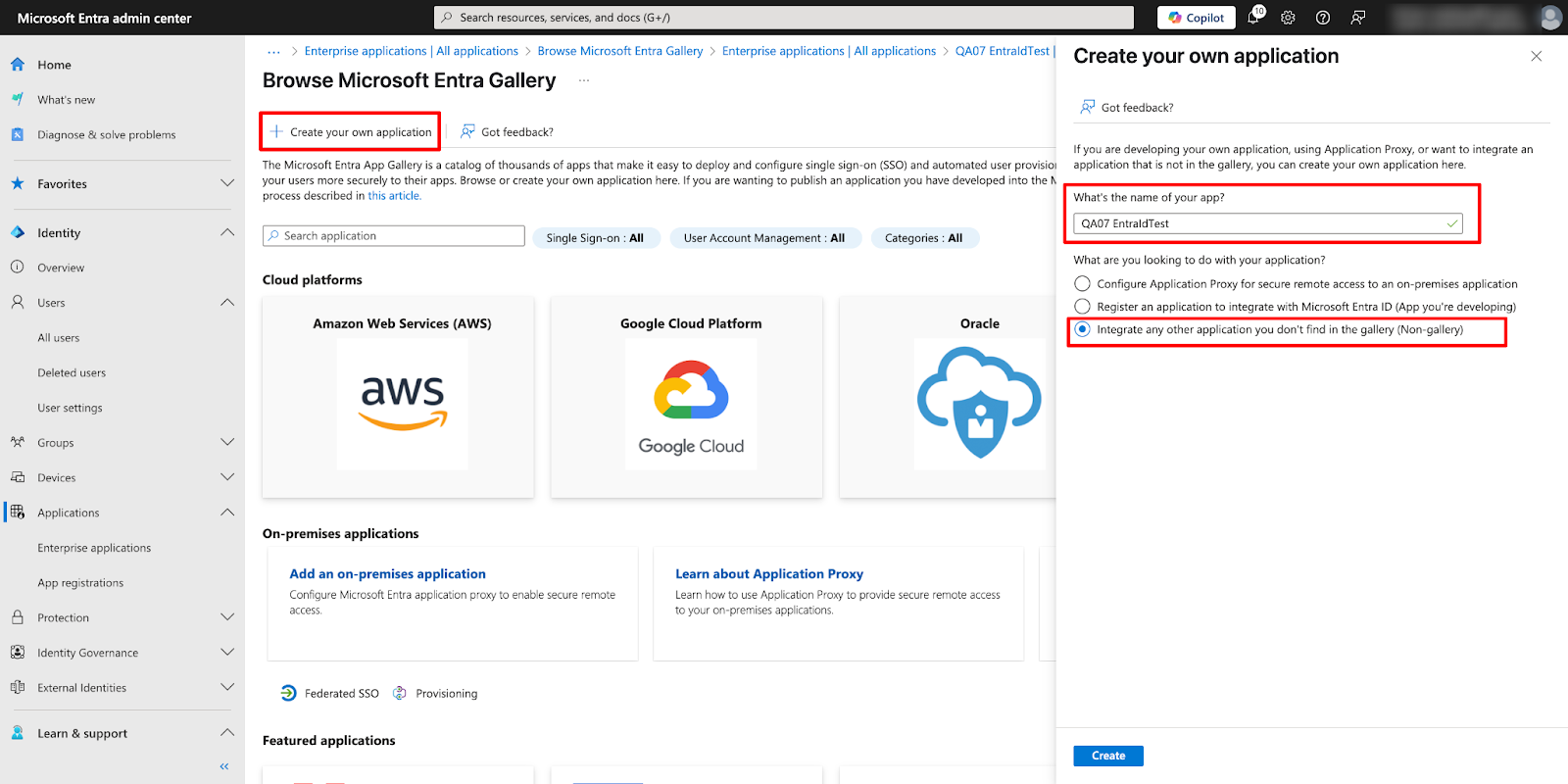Expand the Identity Governance chevron
This screenshot has height=784, width=1568.
pos(227,652)
